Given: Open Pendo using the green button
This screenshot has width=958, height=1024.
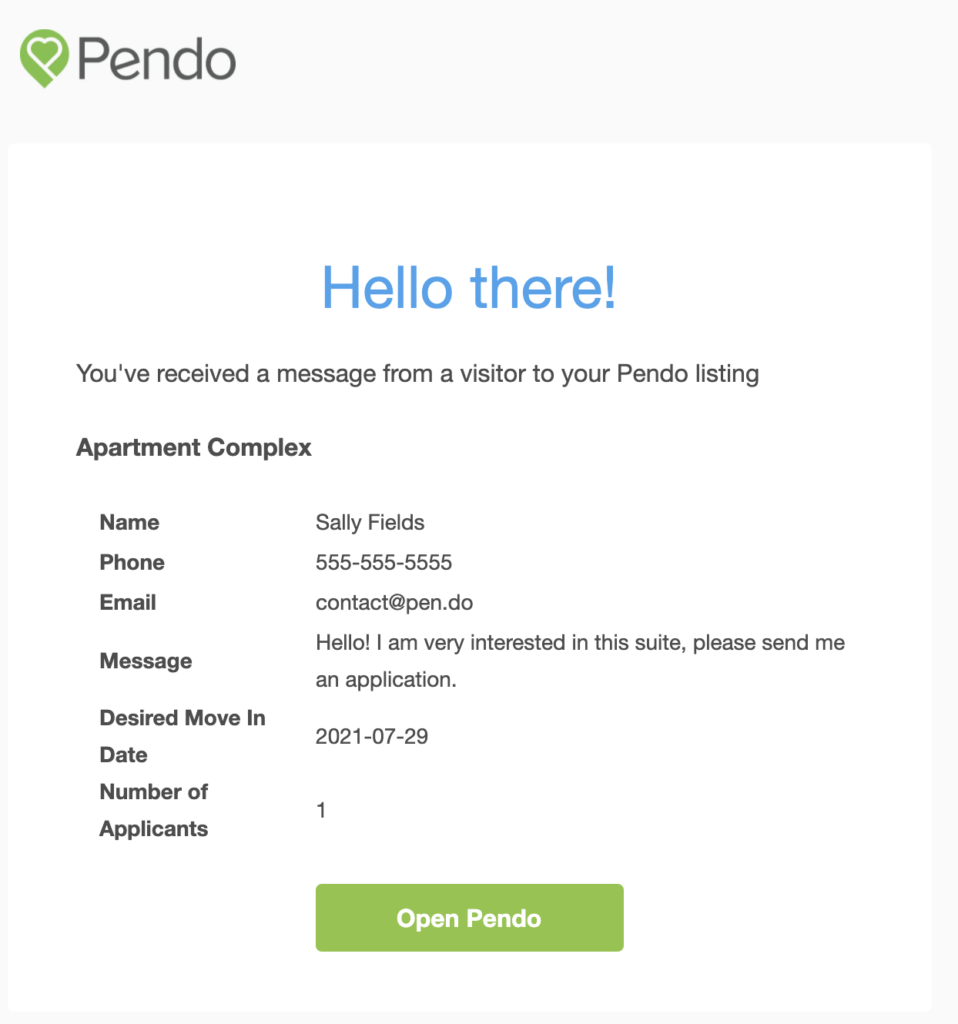Looking at the screenshot, I should click(470, 918).
